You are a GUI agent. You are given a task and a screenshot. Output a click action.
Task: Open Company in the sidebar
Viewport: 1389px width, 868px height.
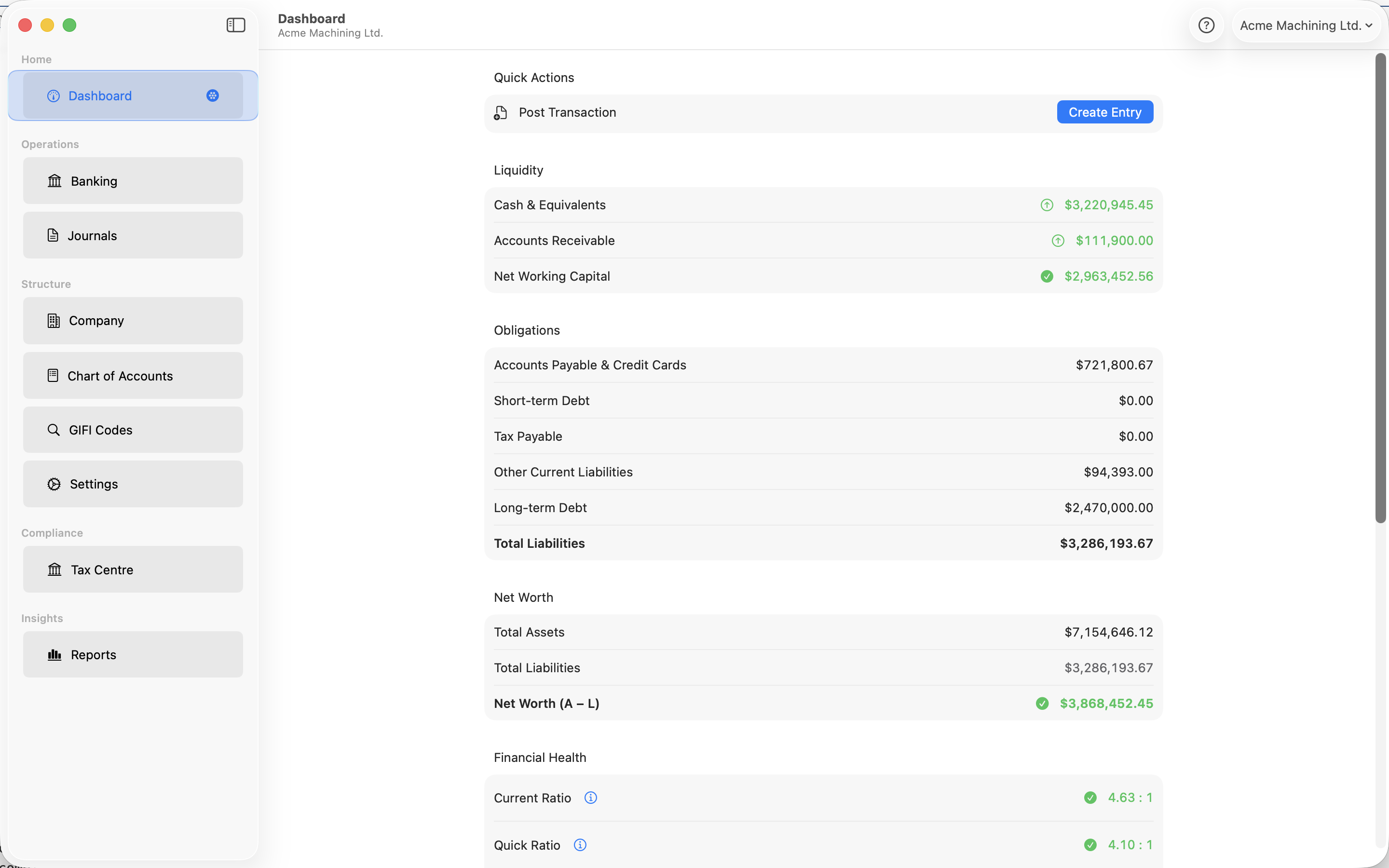pyautogui.click(x=133, y=321)
